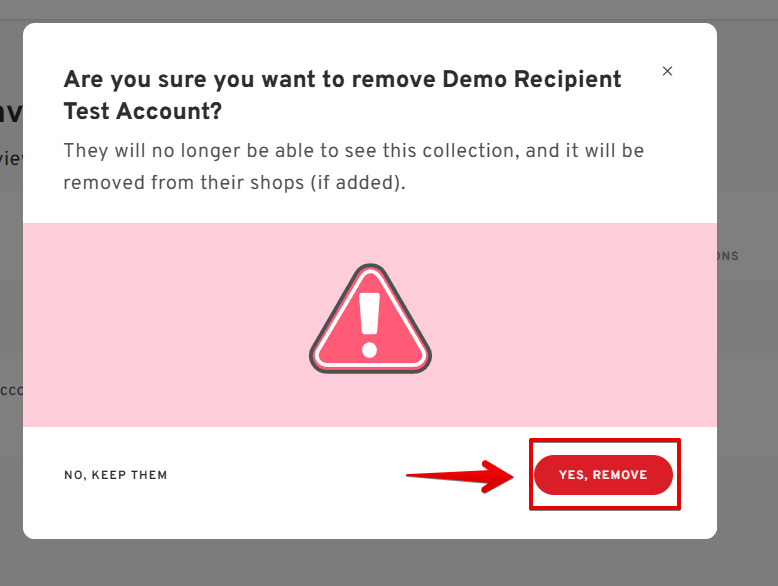Click the empty white footer between the buttons

pos(287,475)
